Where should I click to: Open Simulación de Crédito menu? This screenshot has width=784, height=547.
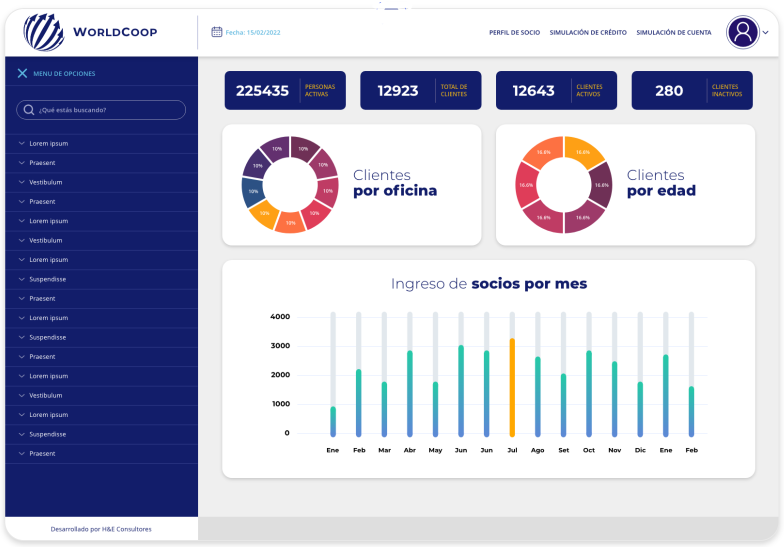pyautogui.click(x=588, y=33)
